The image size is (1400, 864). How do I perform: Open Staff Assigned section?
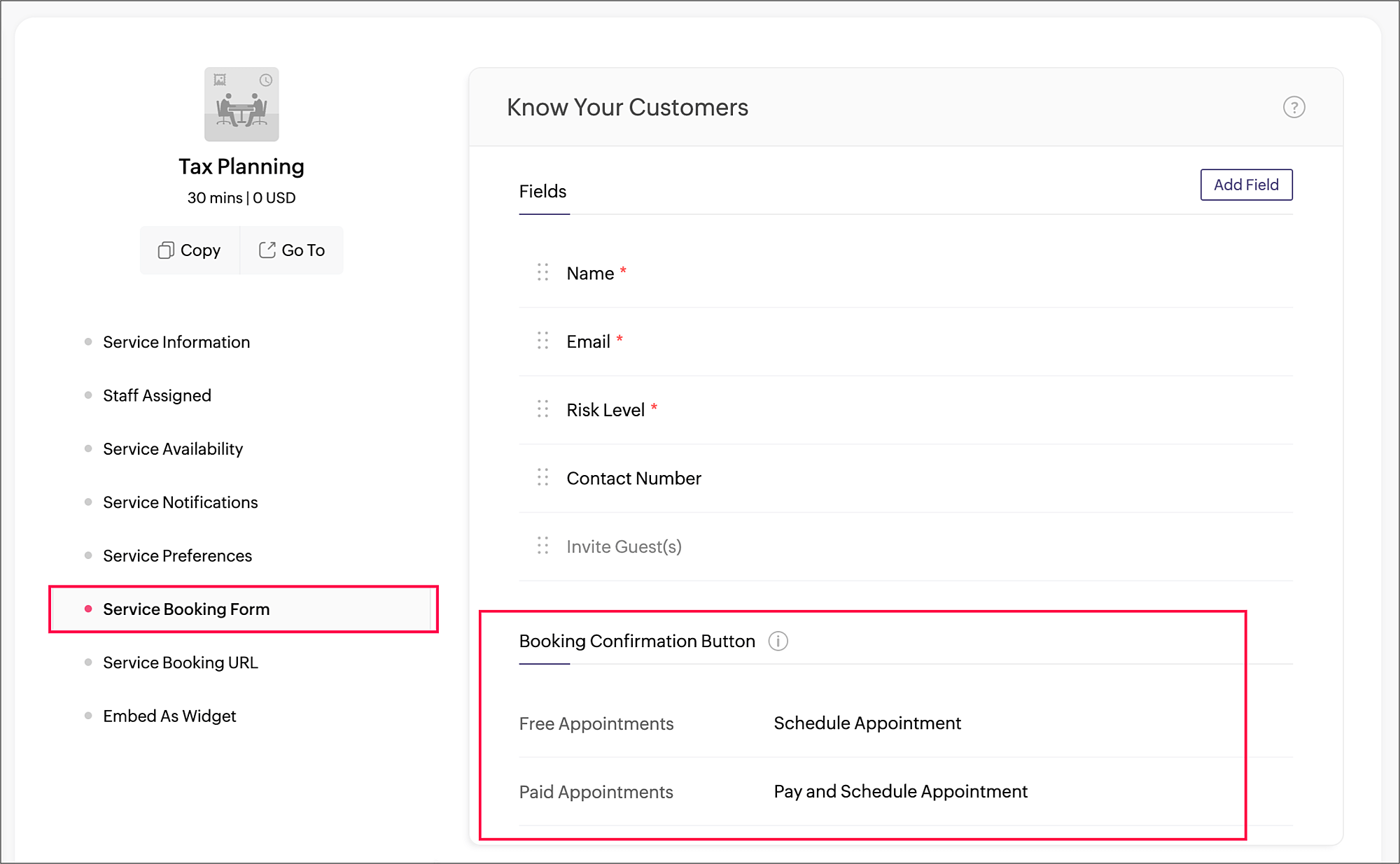[157, 395]
